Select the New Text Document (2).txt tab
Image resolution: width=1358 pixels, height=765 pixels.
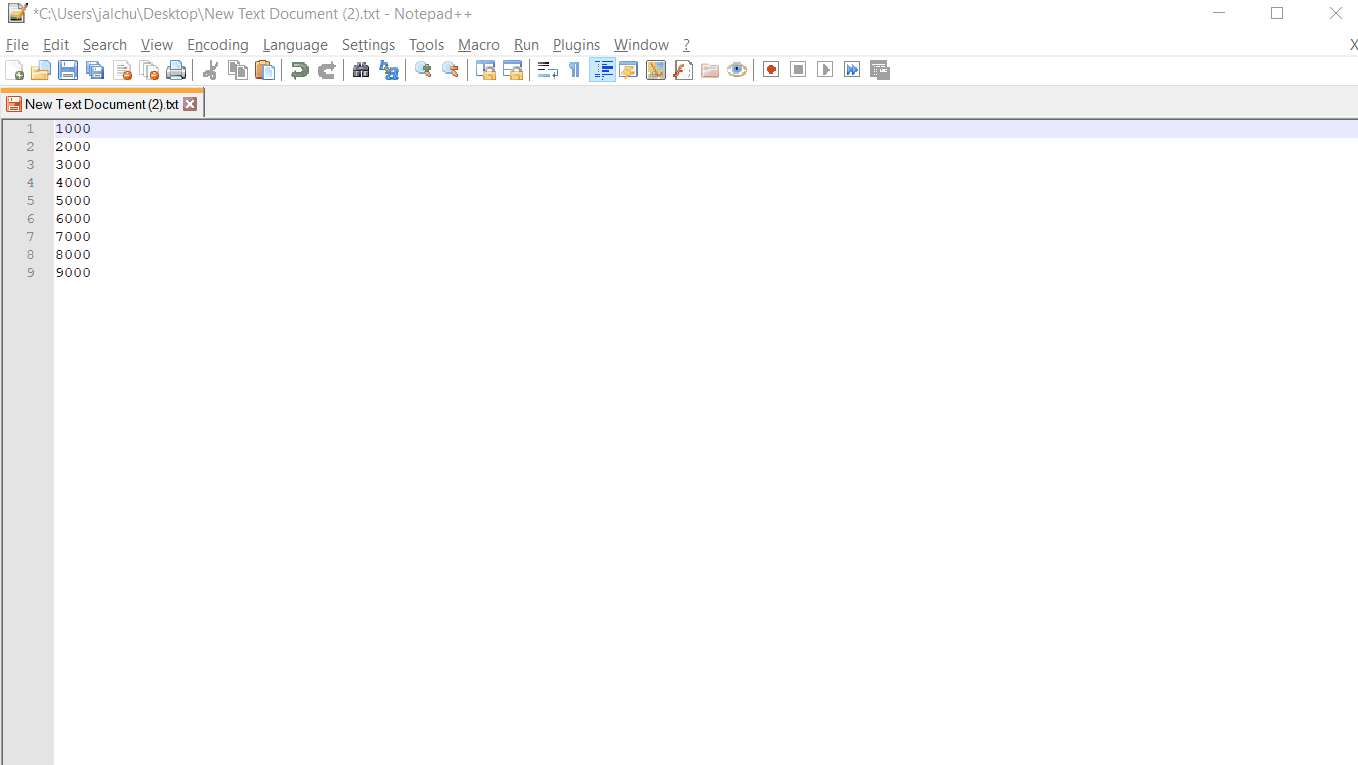(x=101, y=104)
